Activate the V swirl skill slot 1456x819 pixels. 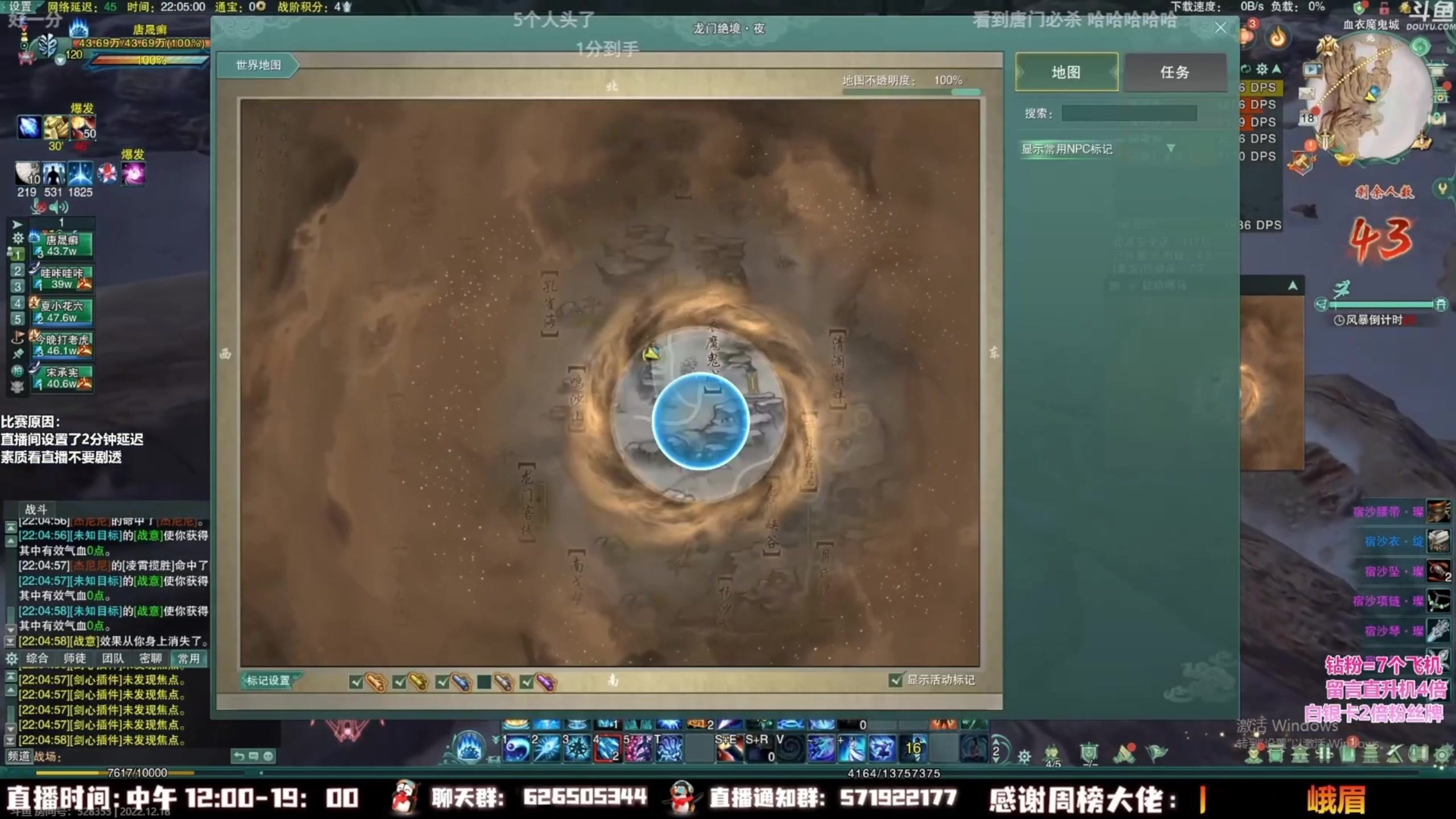point(791,748)
